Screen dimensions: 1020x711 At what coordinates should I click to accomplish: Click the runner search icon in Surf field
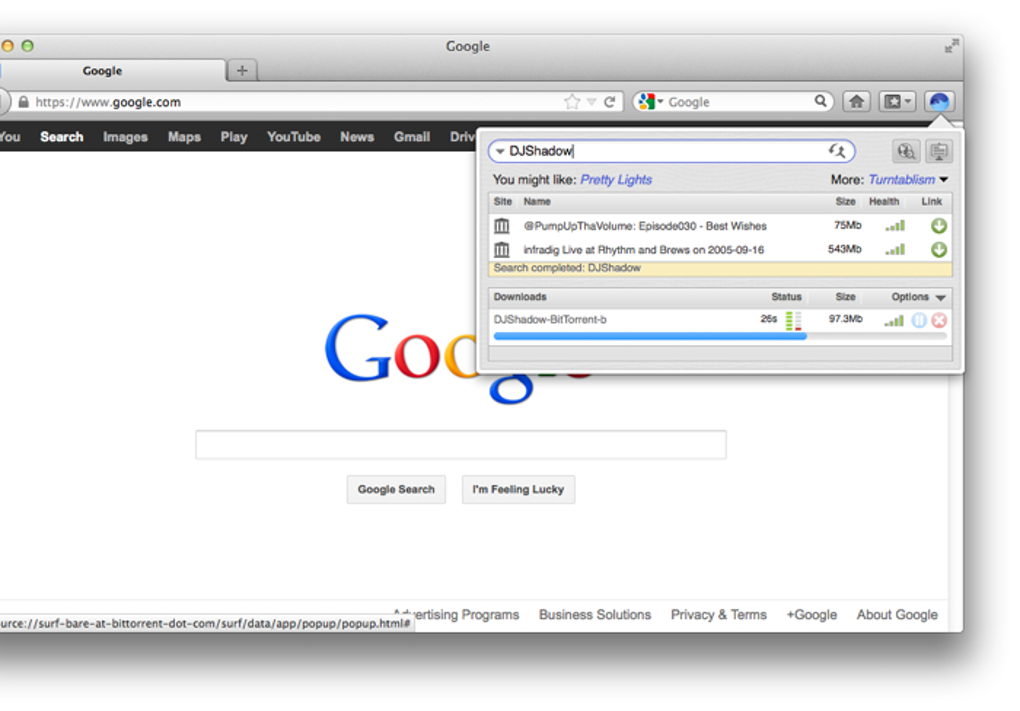tap(837, 151)
